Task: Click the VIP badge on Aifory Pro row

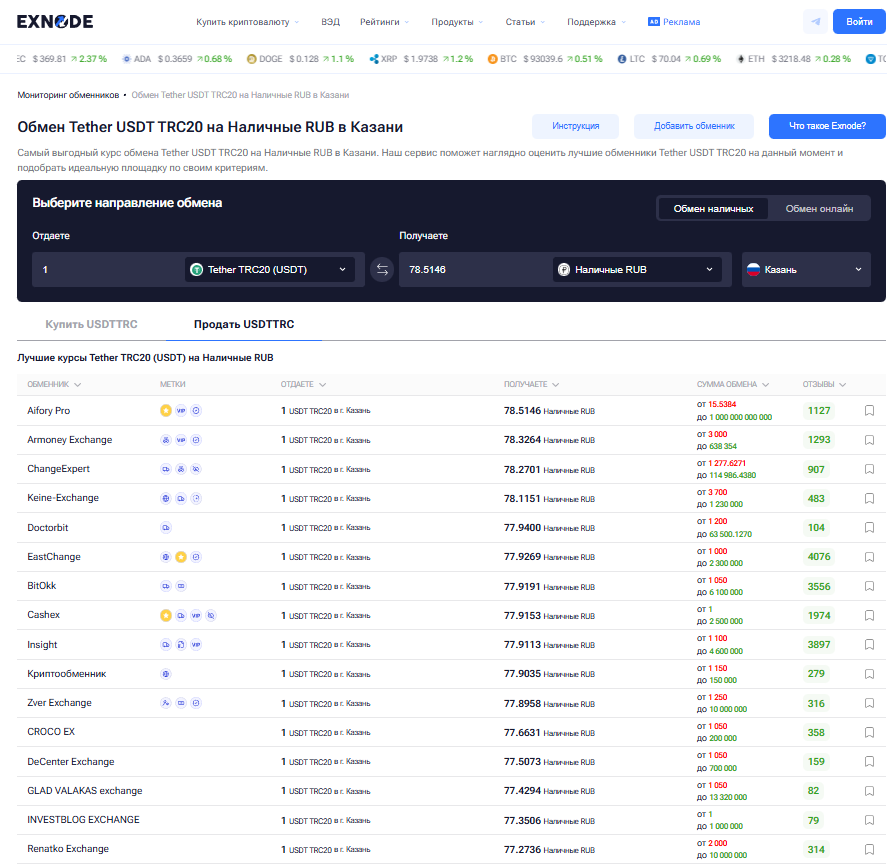Action: click(x=181, y=410)
